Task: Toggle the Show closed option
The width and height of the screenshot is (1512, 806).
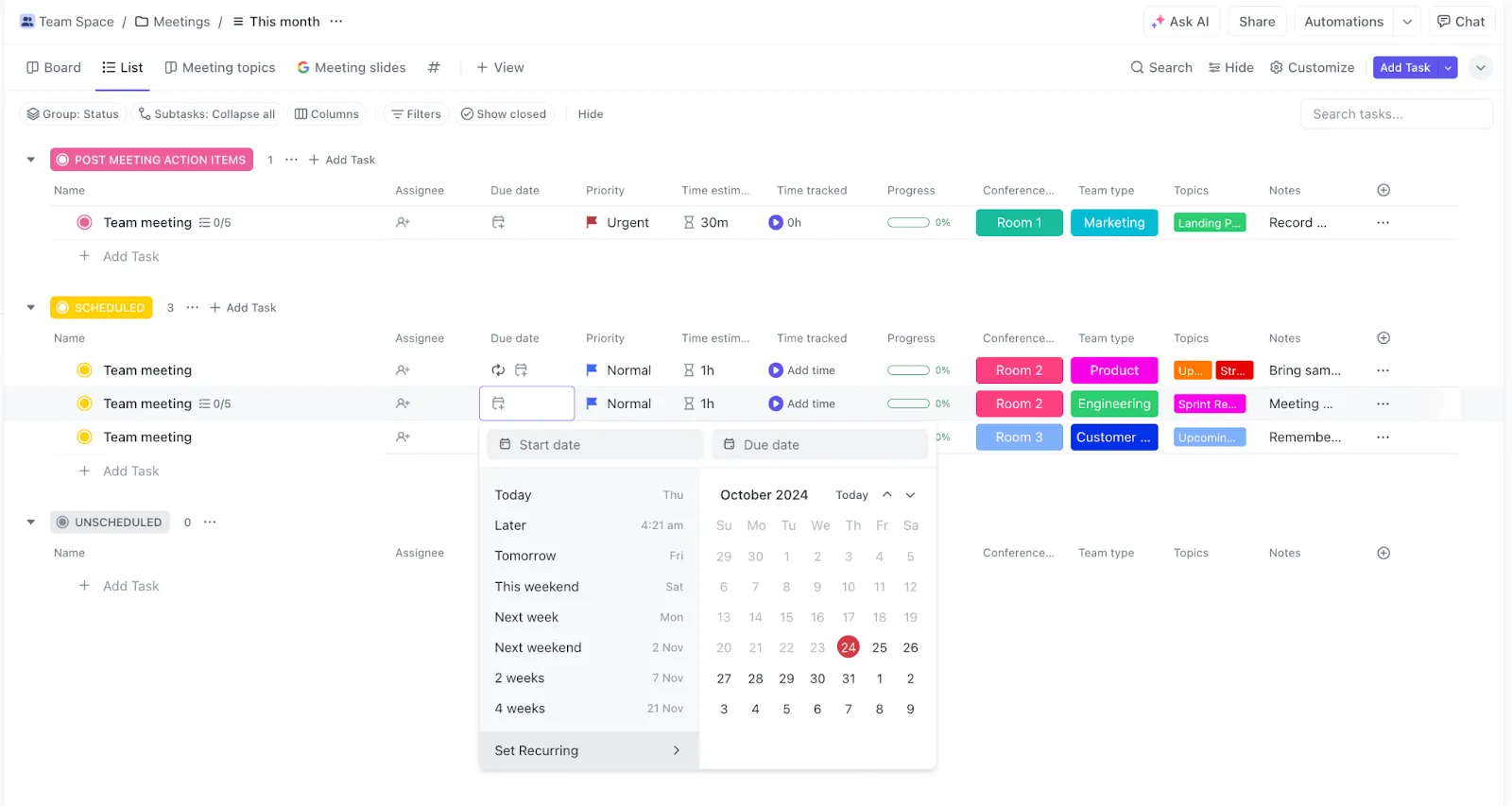Action: (x=504, y=114)
